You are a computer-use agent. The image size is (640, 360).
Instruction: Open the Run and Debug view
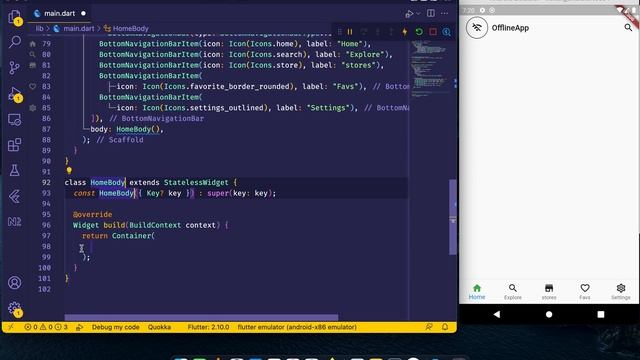coord(15,94)
